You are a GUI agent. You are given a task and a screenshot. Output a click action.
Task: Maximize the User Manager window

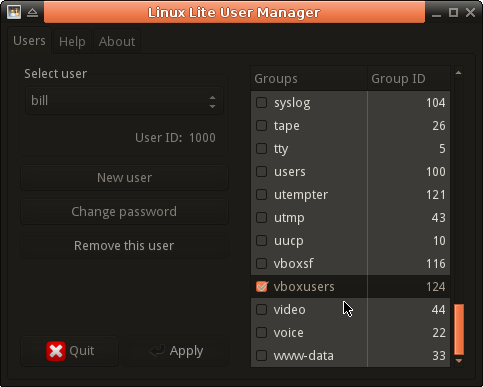click(x=453, y=13)
